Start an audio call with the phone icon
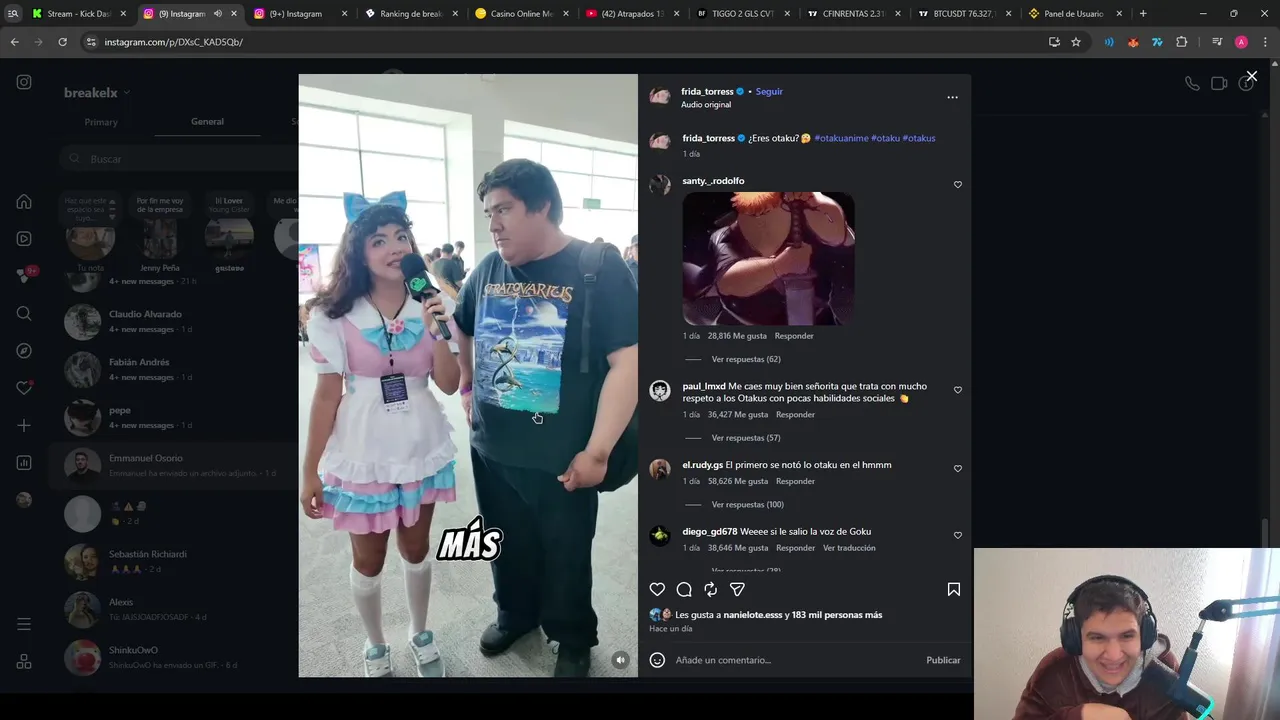The width and height of the screenshot is (1280, 720). tap(1192, 84)
